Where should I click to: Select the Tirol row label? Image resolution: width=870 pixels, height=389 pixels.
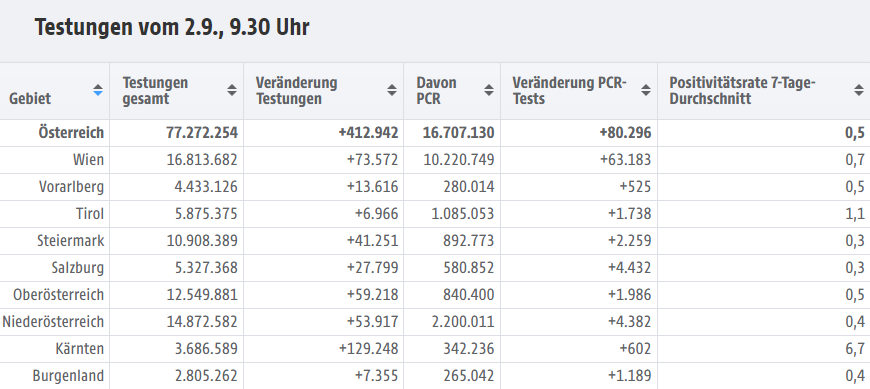[90, 214]
